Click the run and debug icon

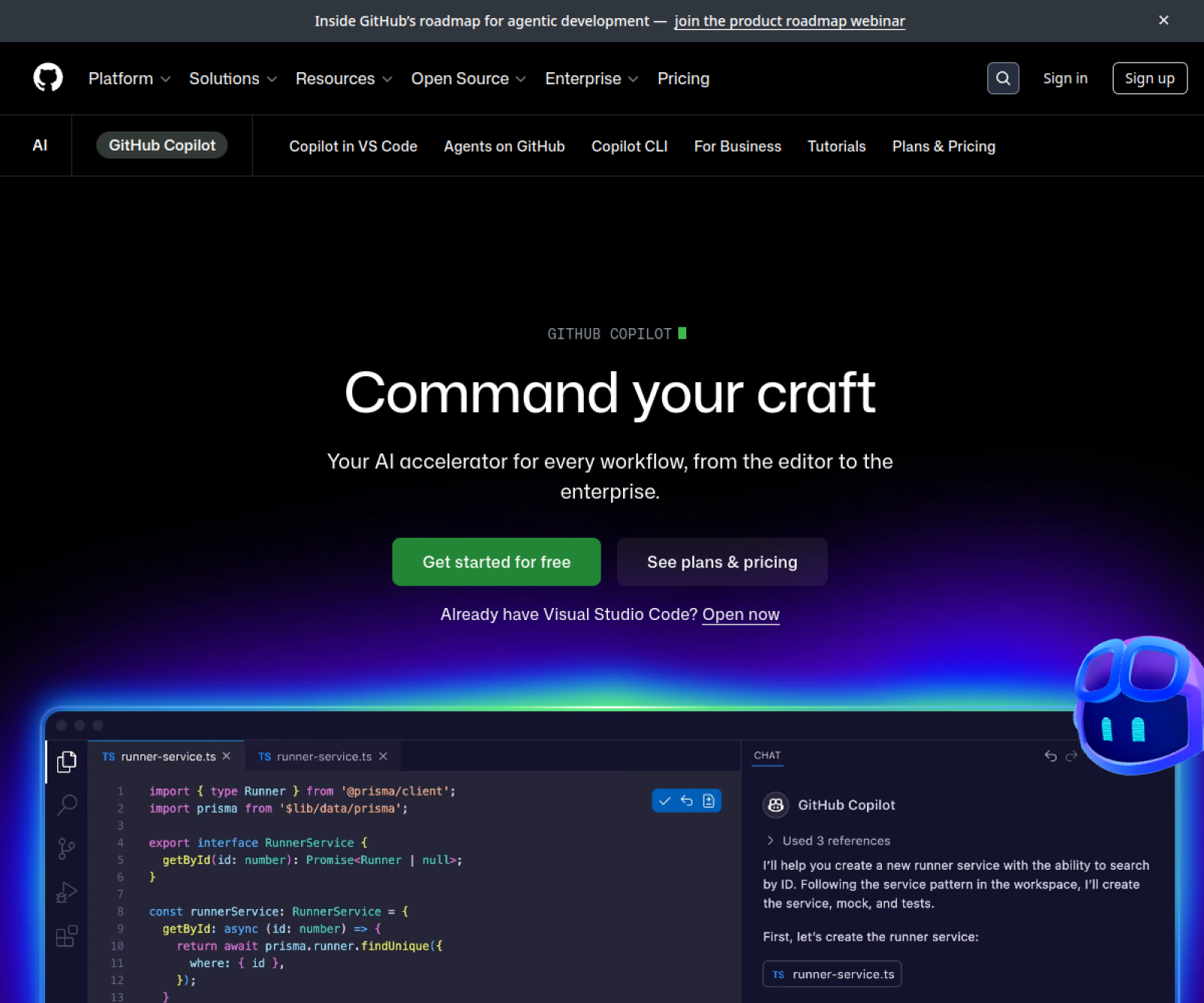[67, 892]
